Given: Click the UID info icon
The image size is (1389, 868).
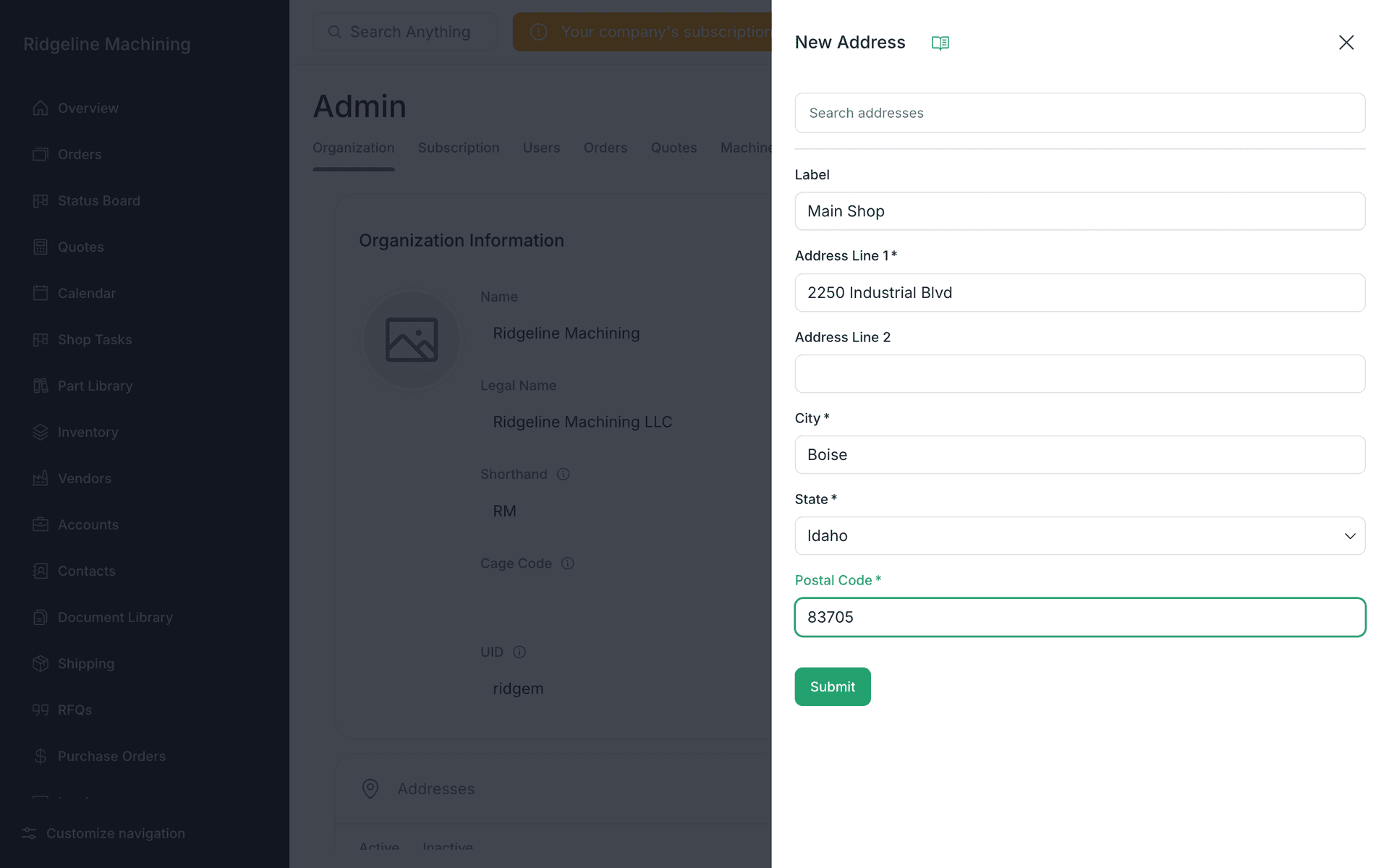Looking at the screenshot, I should [x=519, y=652].
